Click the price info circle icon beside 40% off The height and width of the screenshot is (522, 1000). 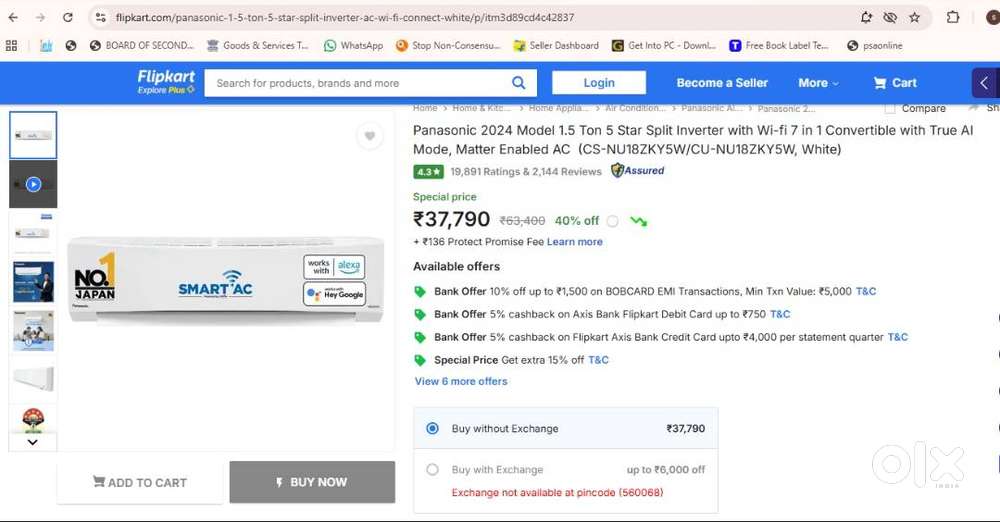[x=612, y=221]
